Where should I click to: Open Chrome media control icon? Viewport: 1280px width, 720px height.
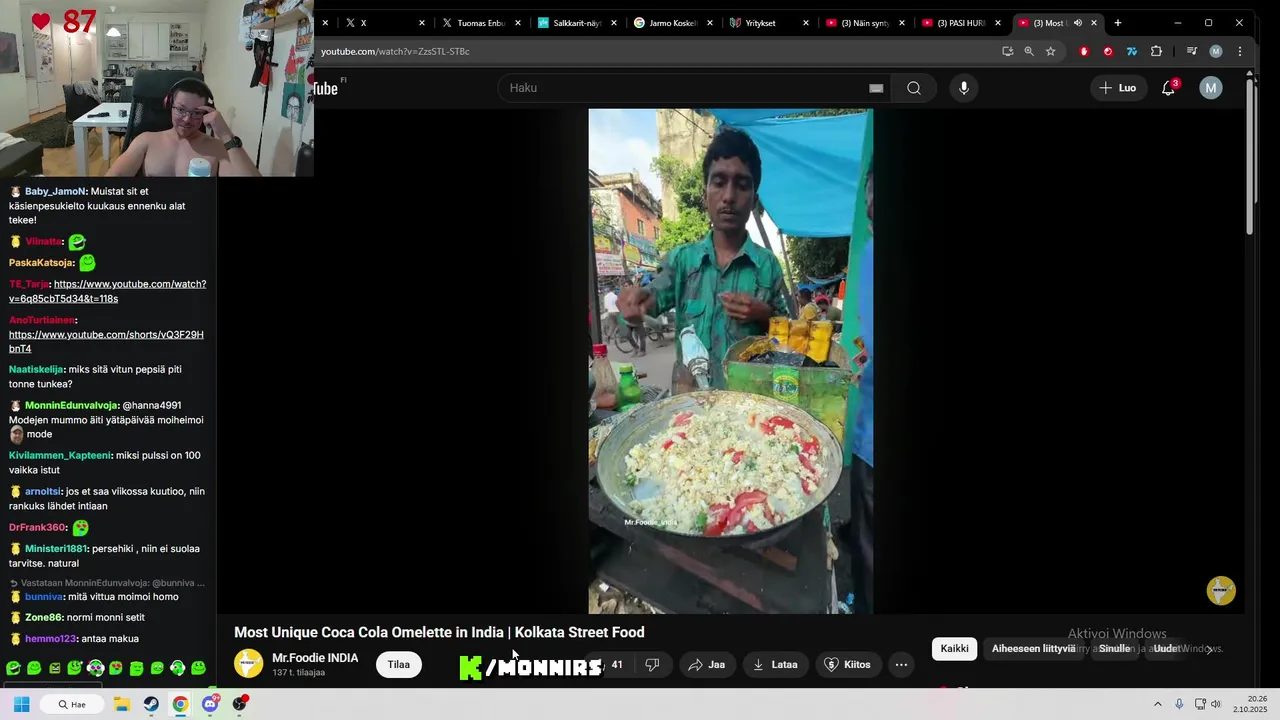(x=1191, y=51)
